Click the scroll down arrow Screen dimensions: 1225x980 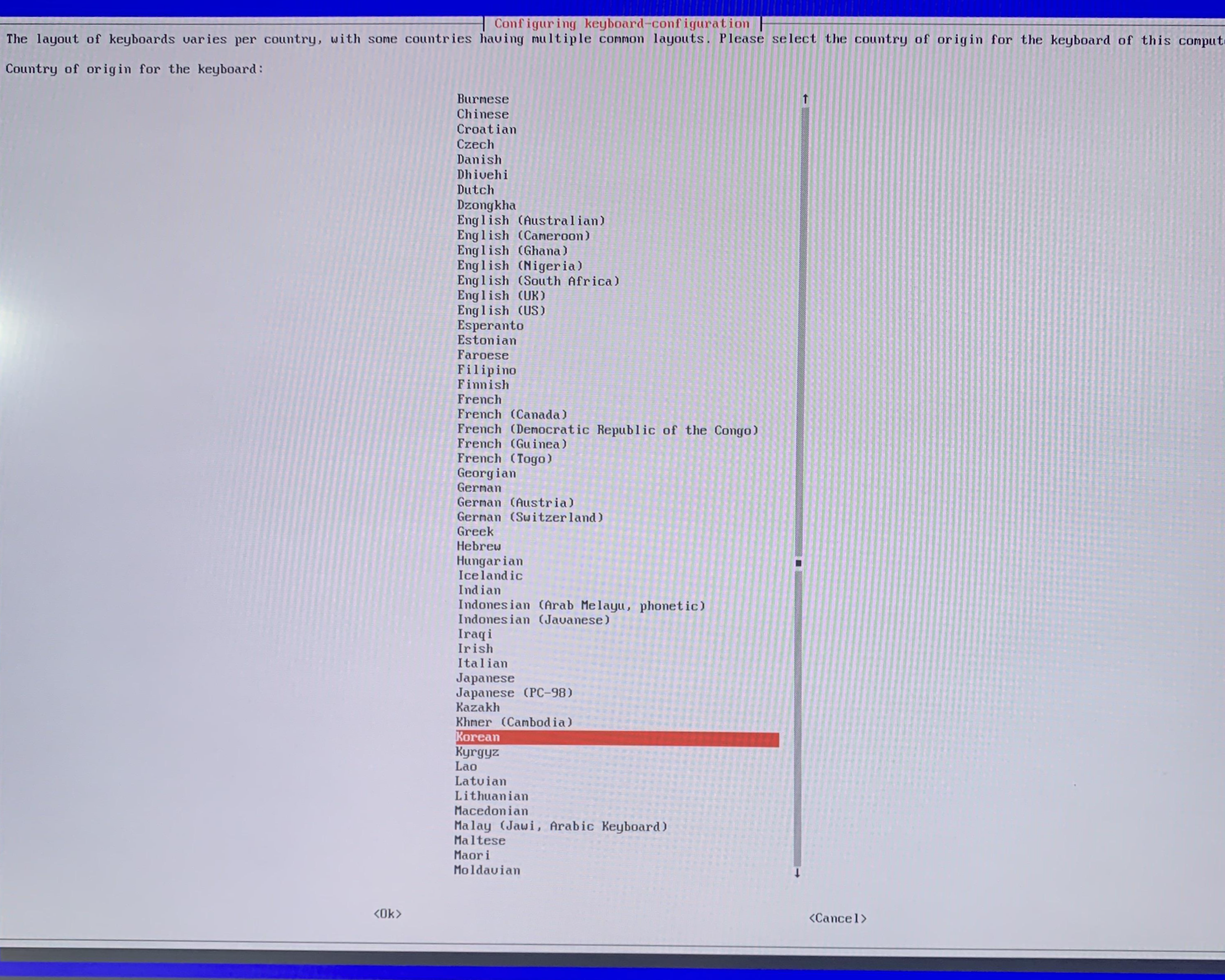797,874
